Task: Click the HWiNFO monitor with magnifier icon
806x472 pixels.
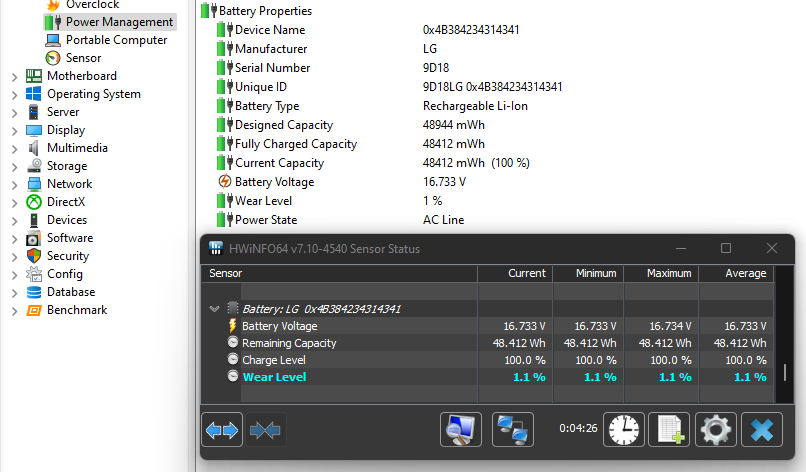Action: pyautogui.click(x=461, y=429)
